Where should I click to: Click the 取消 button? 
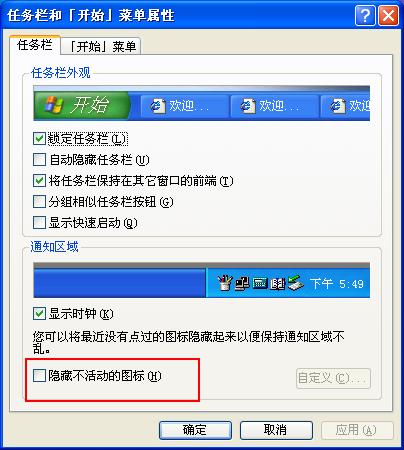coord(276,430)
